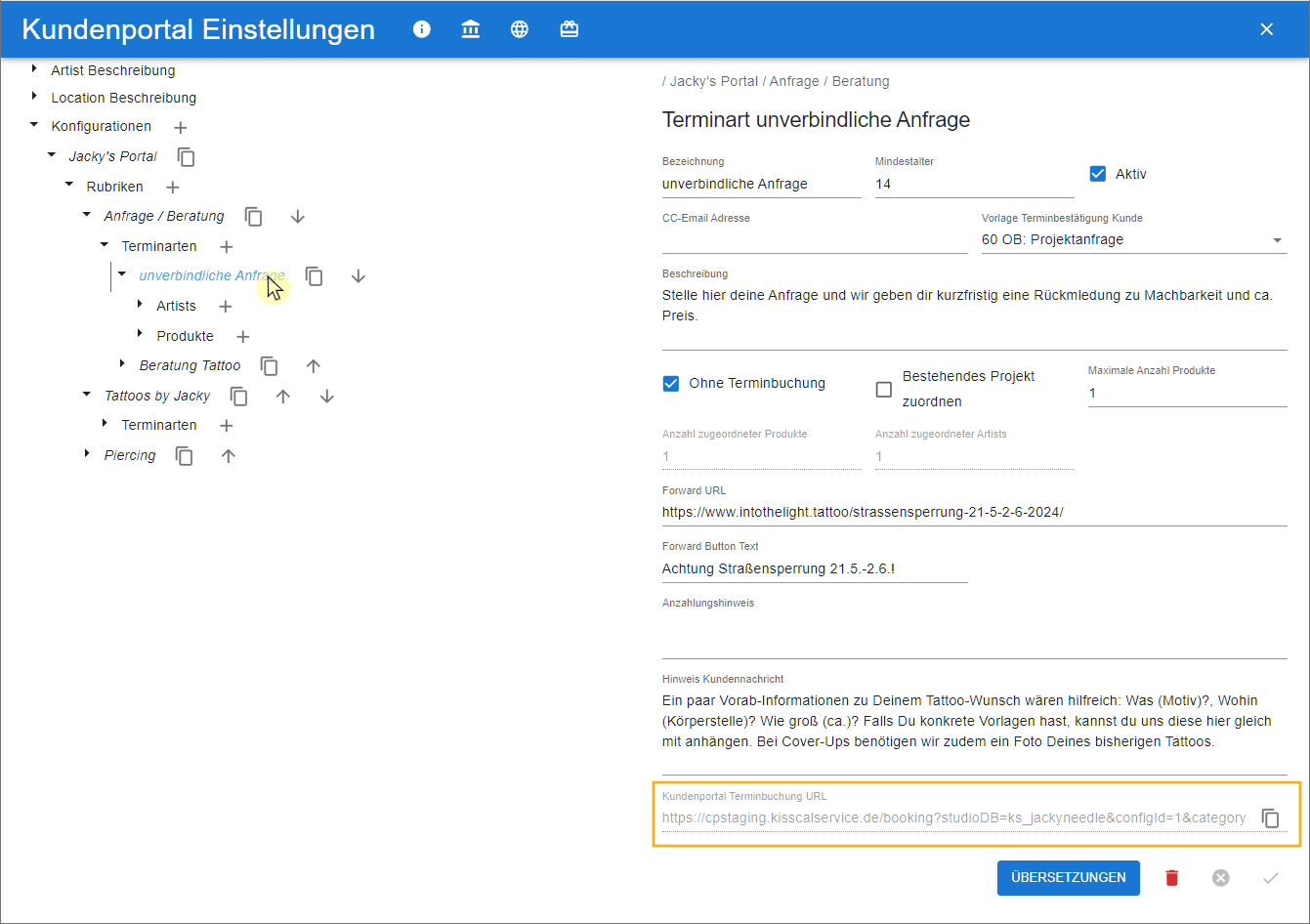Expand the Produkte node
Image resolution: width=1310 pixels, height=924 pixels.
[140, 334]
